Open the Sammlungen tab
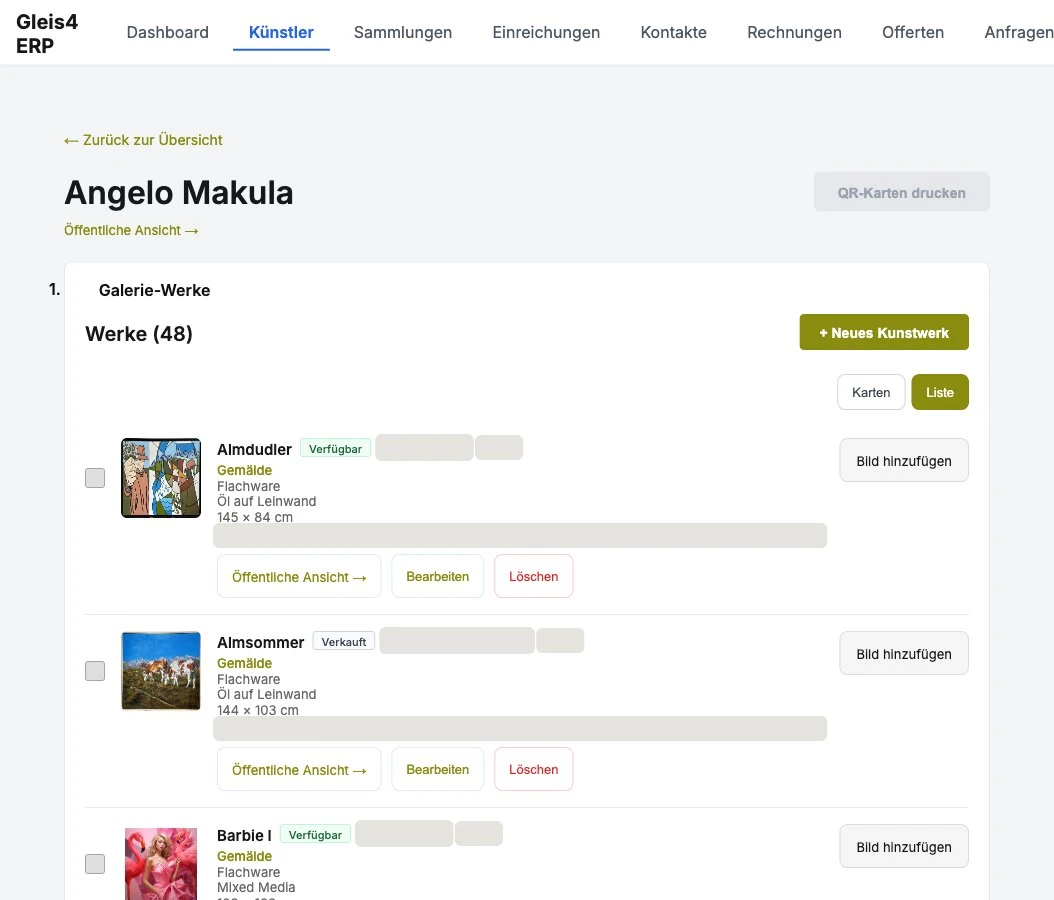1054x900 pixels. (x=403, y=32)
